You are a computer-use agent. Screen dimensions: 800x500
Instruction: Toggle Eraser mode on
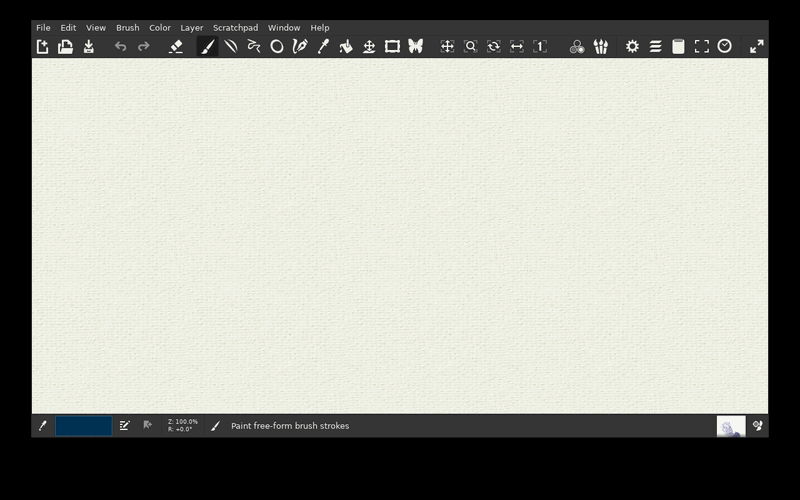(x=176, y=46)
